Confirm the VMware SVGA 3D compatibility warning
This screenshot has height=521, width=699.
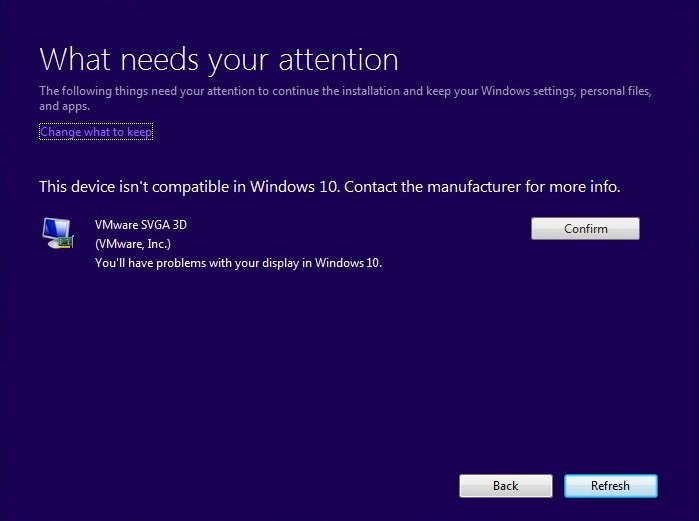click(x=585, y=229)
